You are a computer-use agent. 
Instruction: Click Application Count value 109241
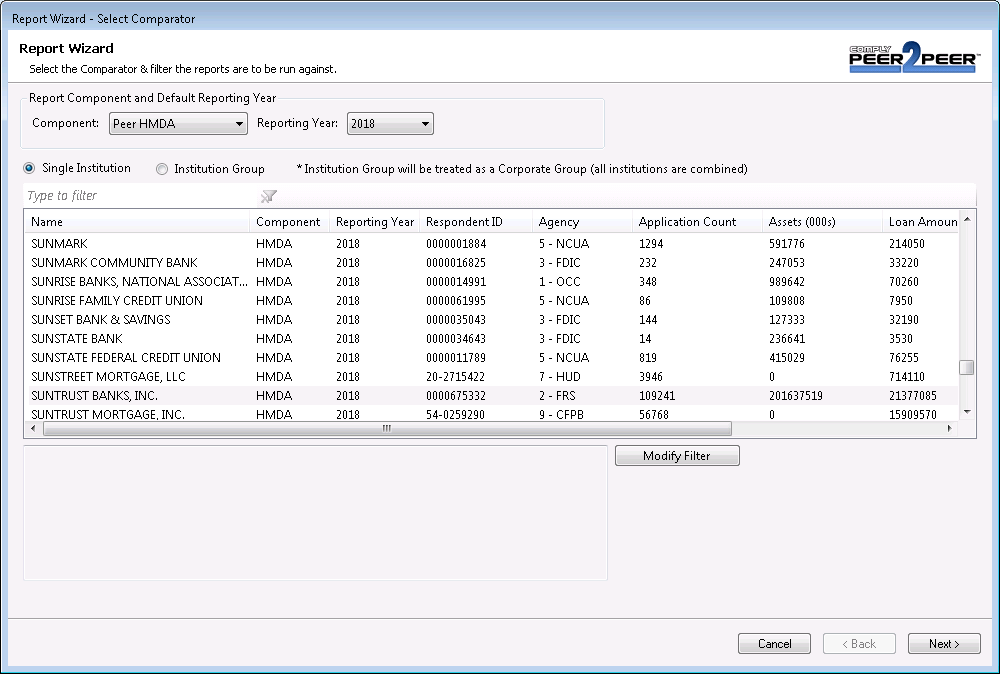[657, 396]
